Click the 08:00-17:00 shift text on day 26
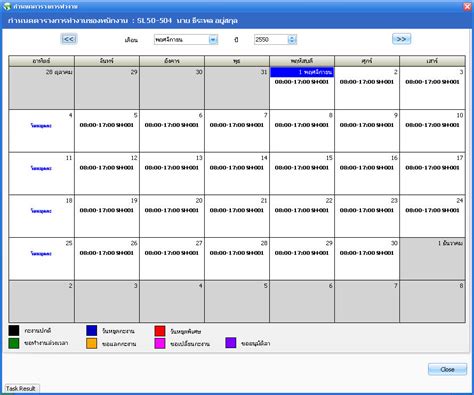The width and height of the screenshot is (474, 395). (107, 253)
